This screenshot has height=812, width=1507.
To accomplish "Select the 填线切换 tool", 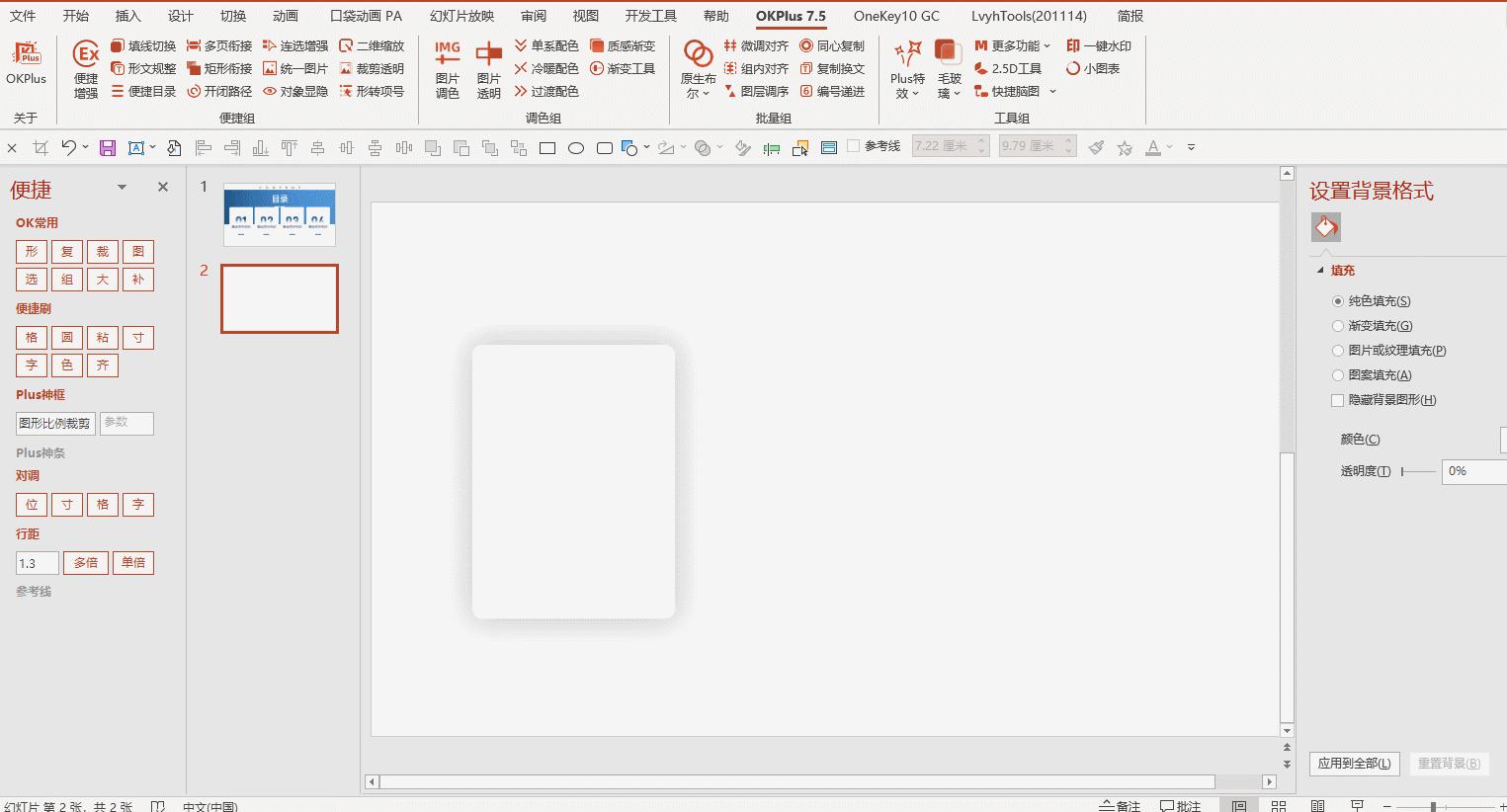I will click(143, 45).
